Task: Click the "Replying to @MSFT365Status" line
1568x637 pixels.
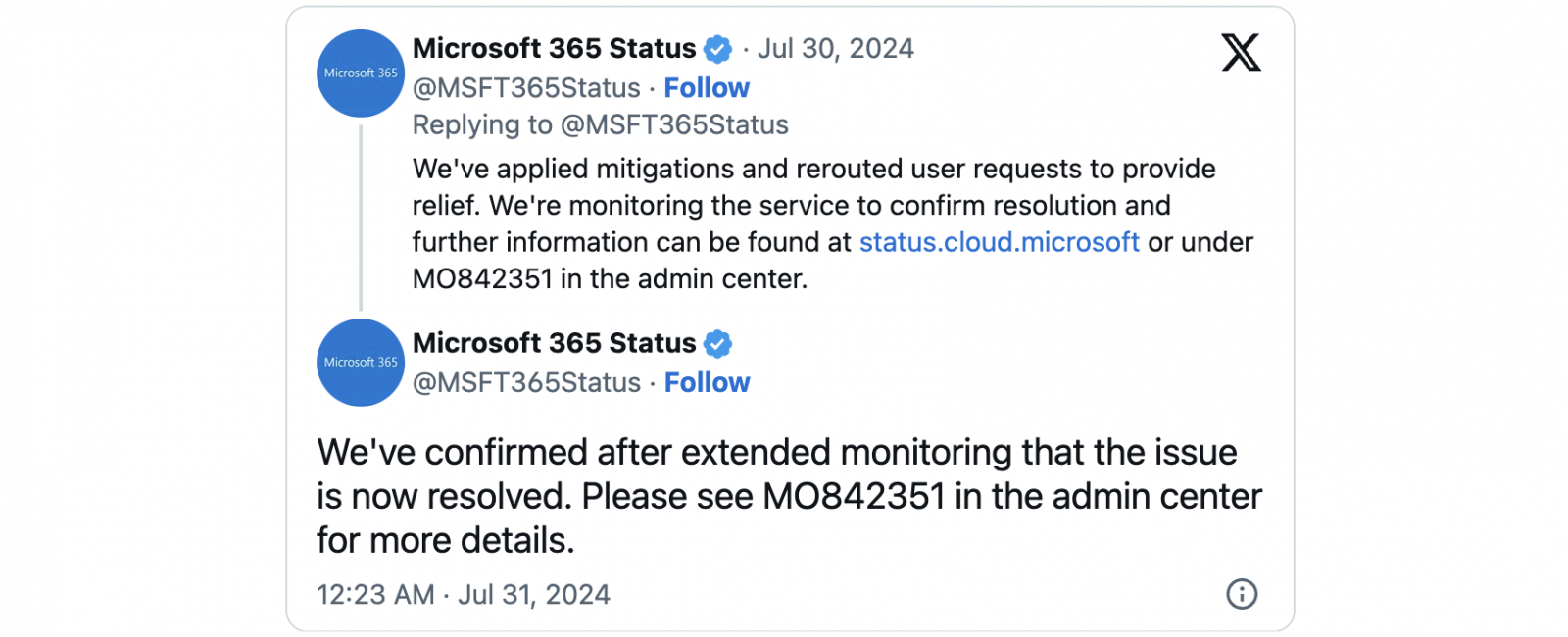Action: click(600, 125)
